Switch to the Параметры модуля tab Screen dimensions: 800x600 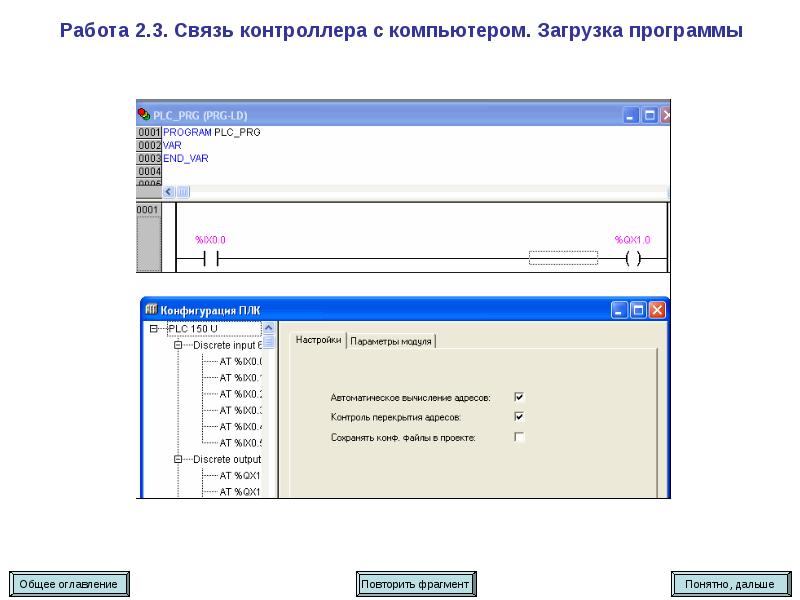pyautogui.click(x=391, y=341)
